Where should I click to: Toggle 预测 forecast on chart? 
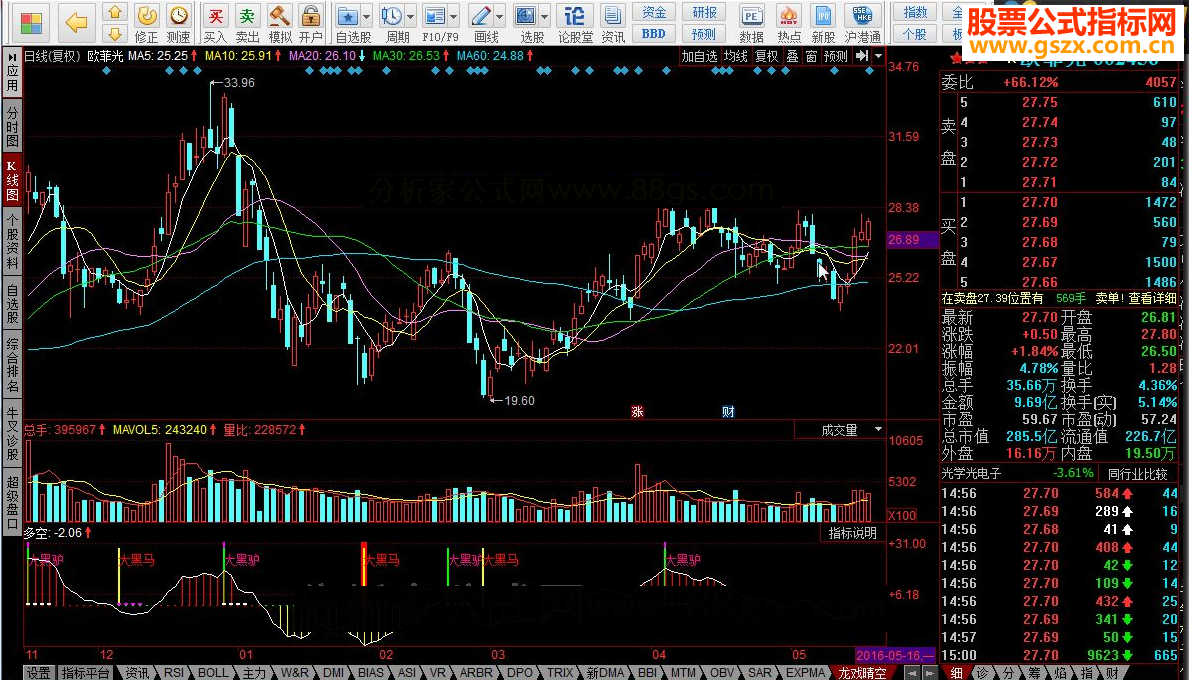(836, 56)
